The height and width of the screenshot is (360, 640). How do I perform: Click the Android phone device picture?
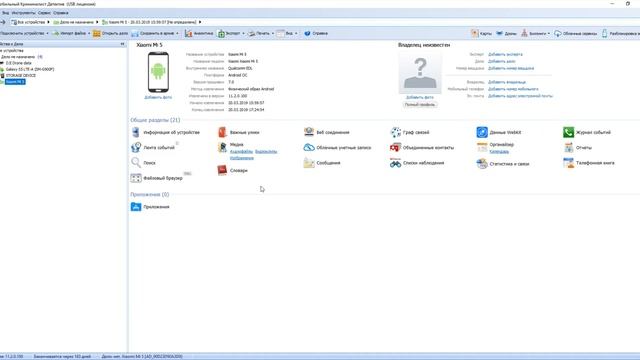click(158, 72)
